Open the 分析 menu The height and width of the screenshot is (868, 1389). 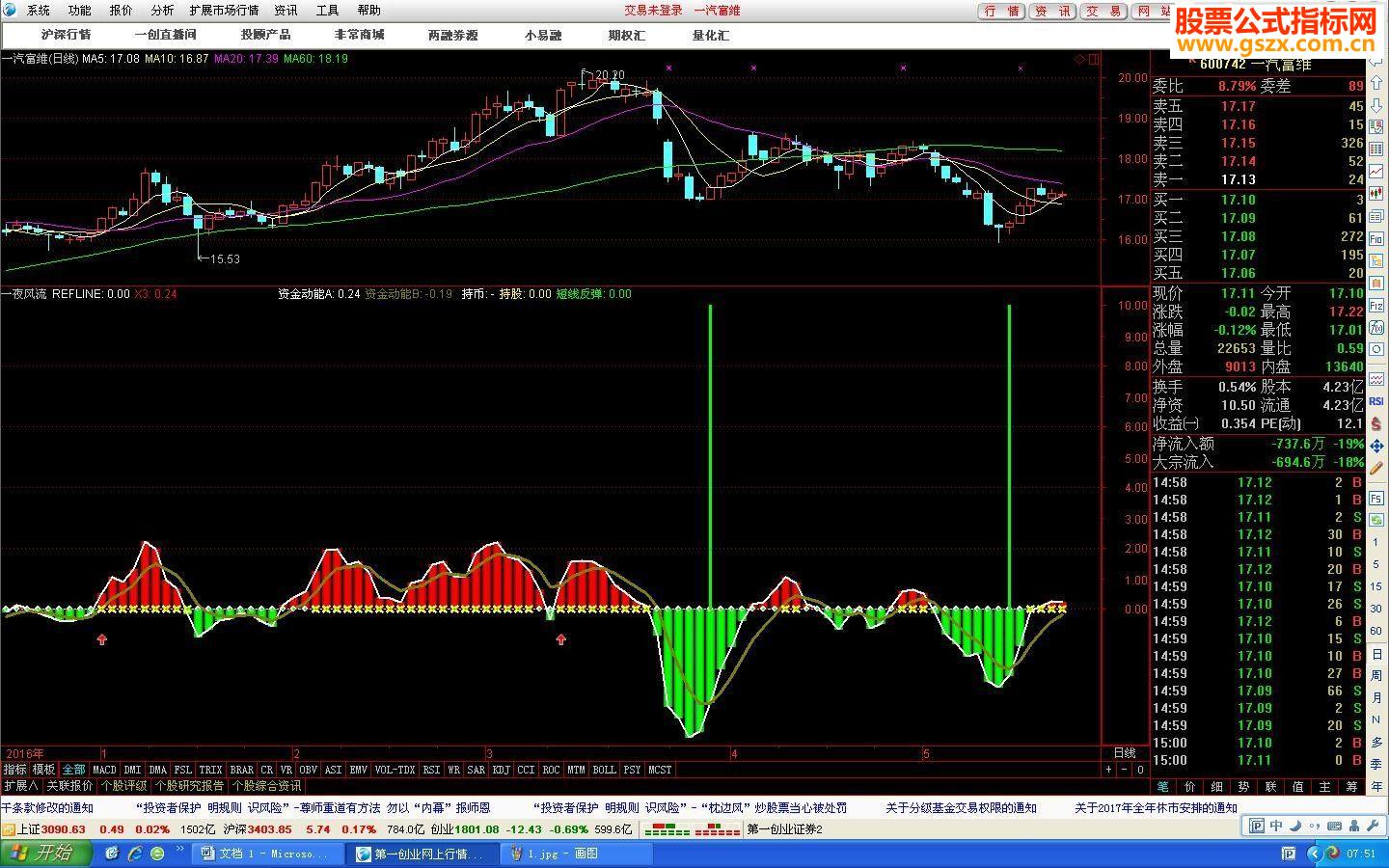coord(163,11)
